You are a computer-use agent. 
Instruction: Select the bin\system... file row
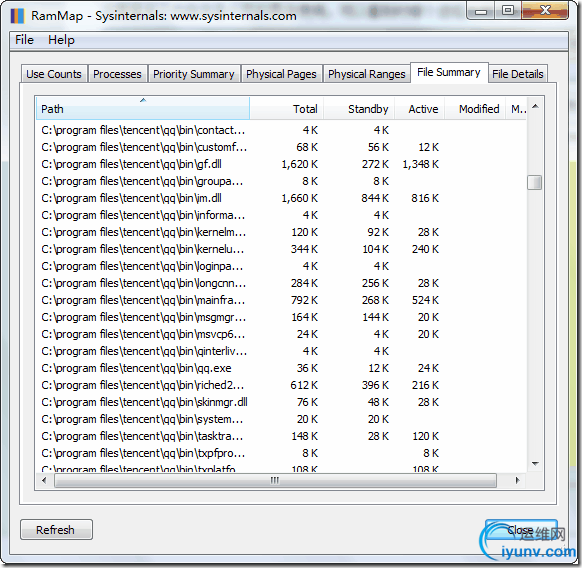click(281, 419)
